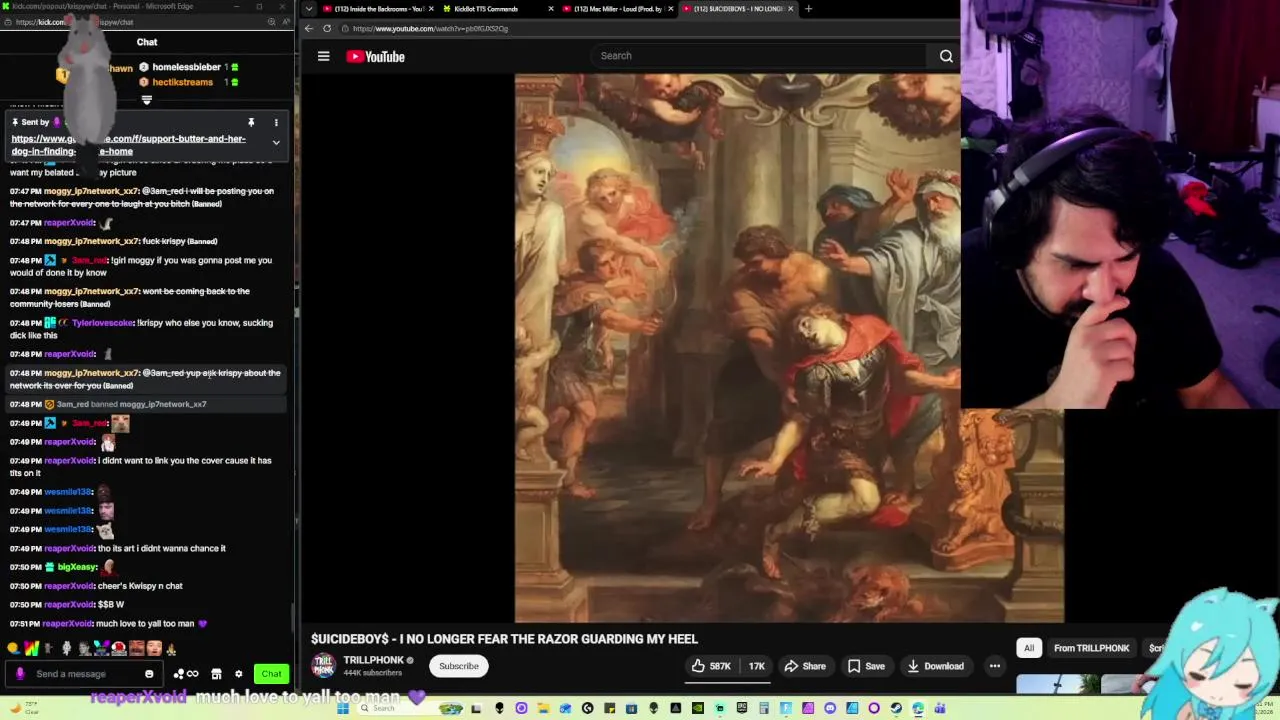Dislike the video showing 17K
Image resolution: width=1280 pixels, height=720 pixels.
[x=755, y=666]
